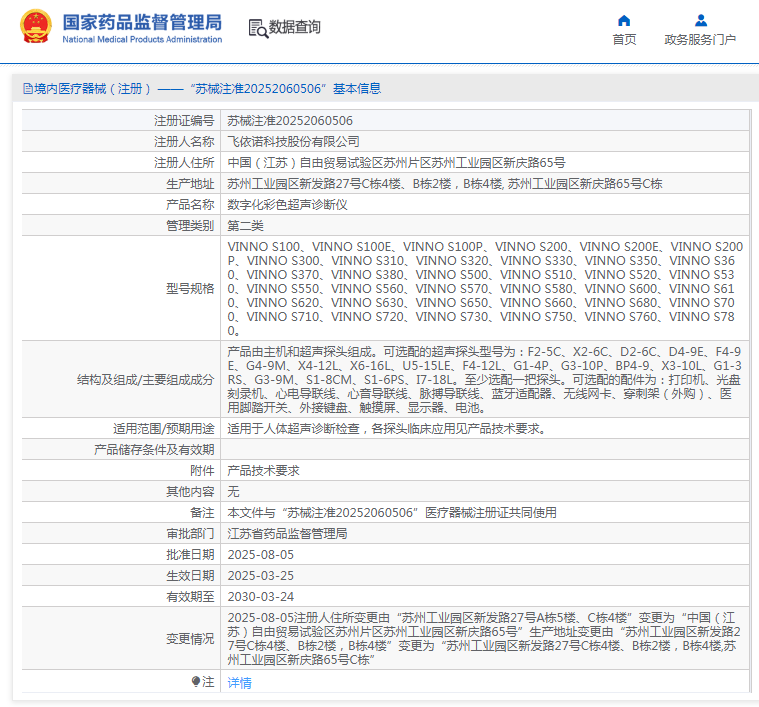Image resolution: width=759 pixels, height=707 pixels.
Task: Click the expiry date 2030-03-24 value
Action: click(x=260, y=596)
